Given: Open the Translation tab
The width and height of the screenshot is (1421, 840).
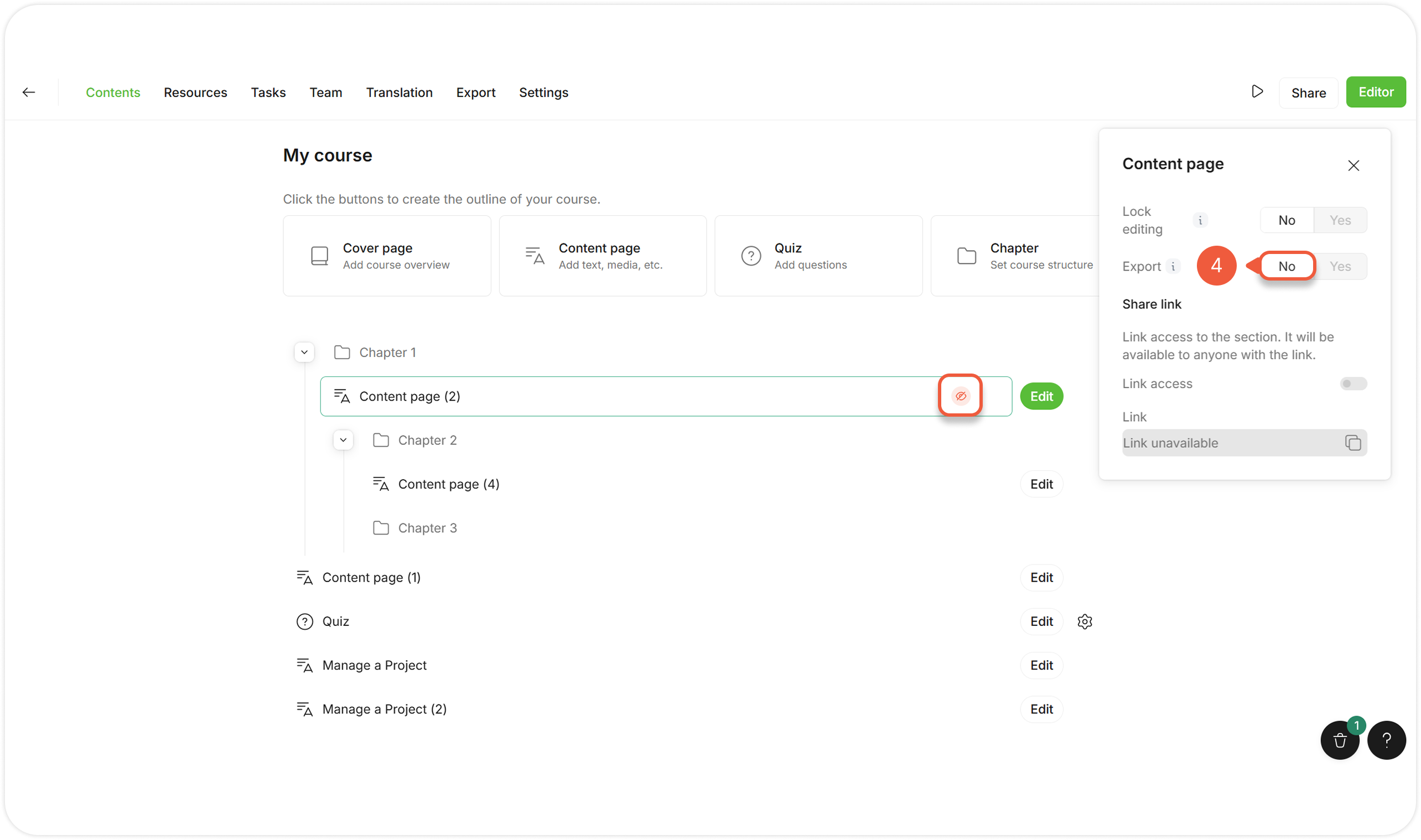Looking at the screenshot, I should click(x=399, y=92).
